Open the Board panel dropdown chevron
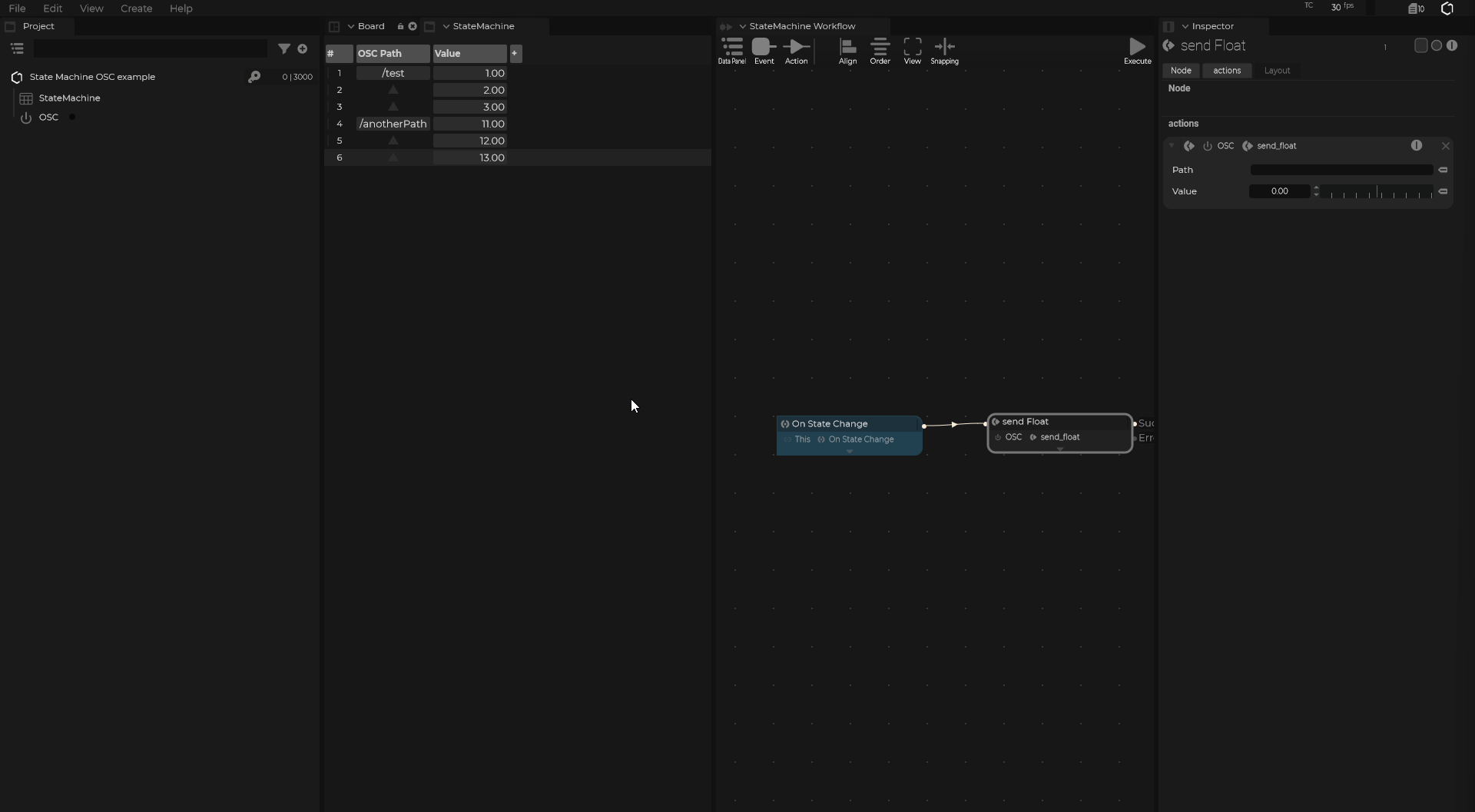 click(351, 26)
